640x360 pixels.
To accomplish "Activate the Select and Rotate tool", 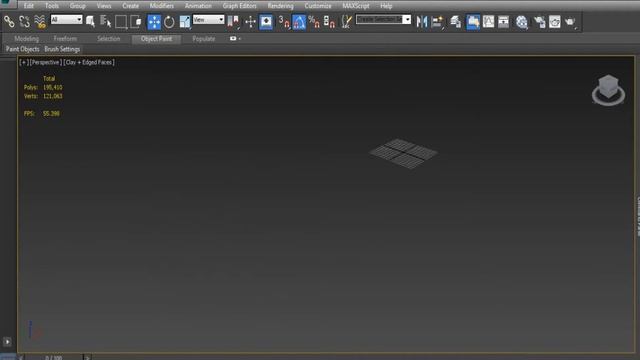I will [x=169, y=22].
